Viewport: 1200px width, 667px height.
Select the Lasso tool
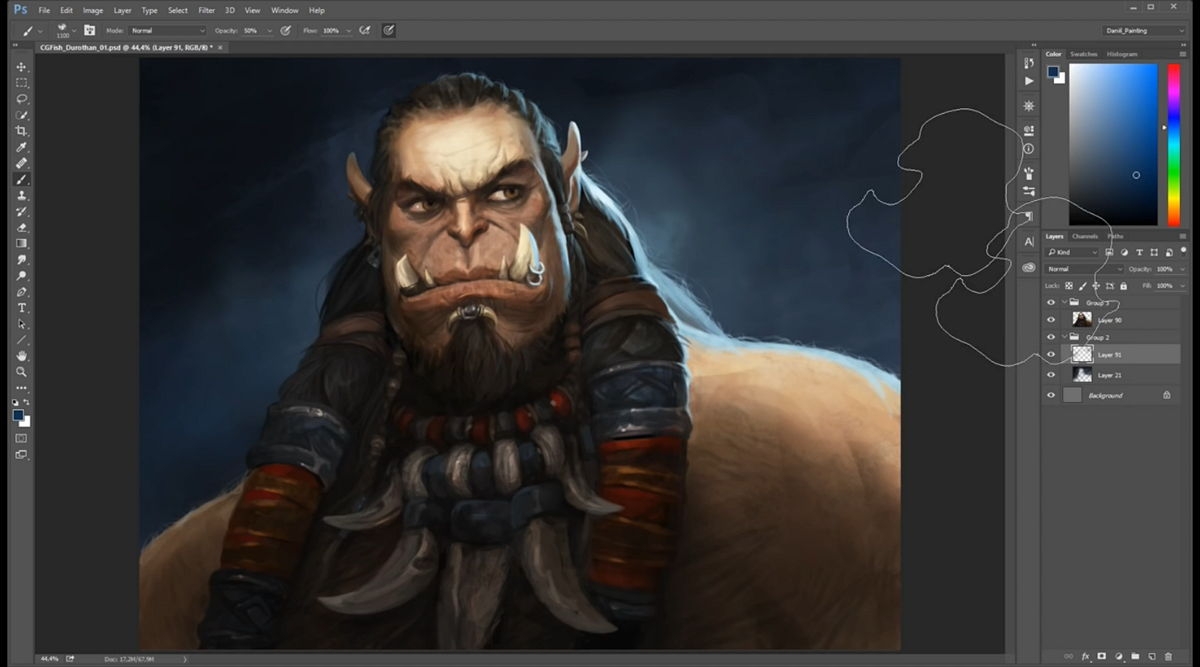point(22,99)
